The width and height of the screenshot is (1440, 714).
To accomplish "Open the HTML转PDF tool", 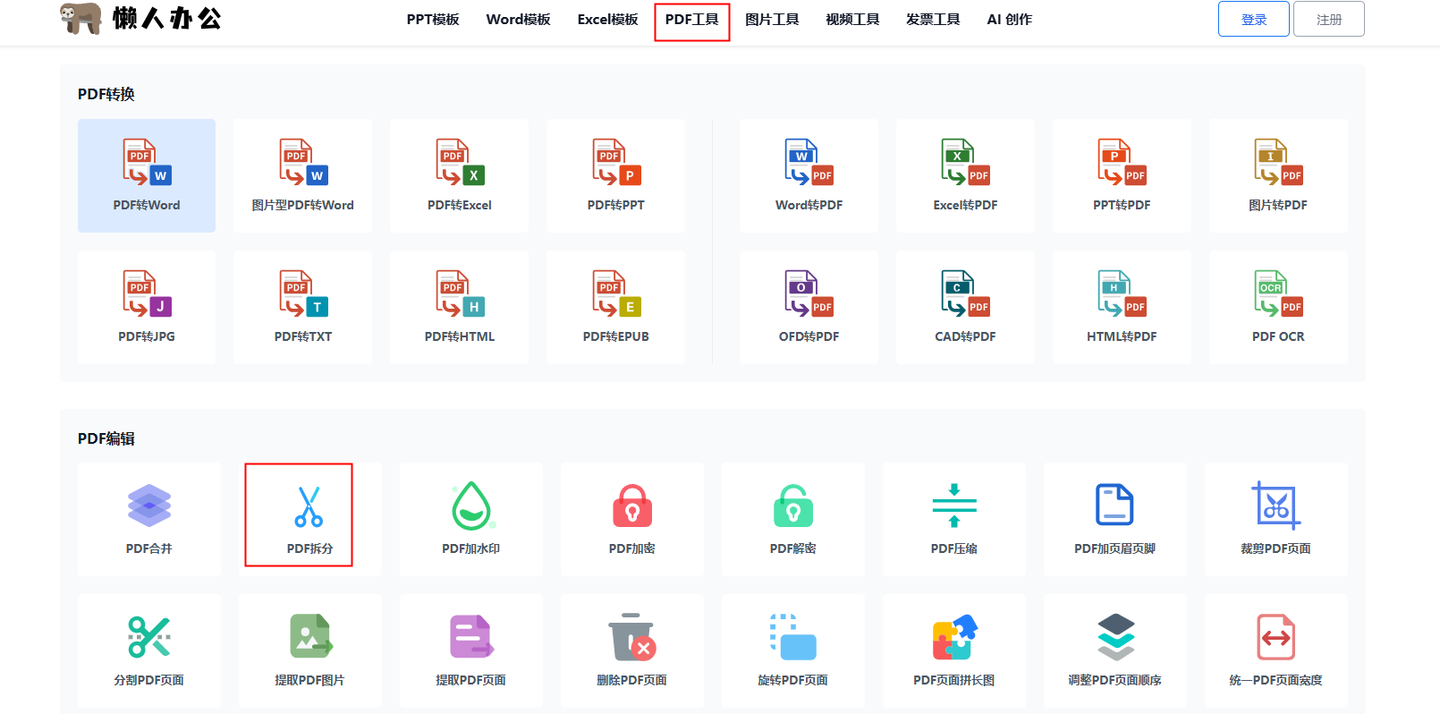I will click(x=1122, y=307).
